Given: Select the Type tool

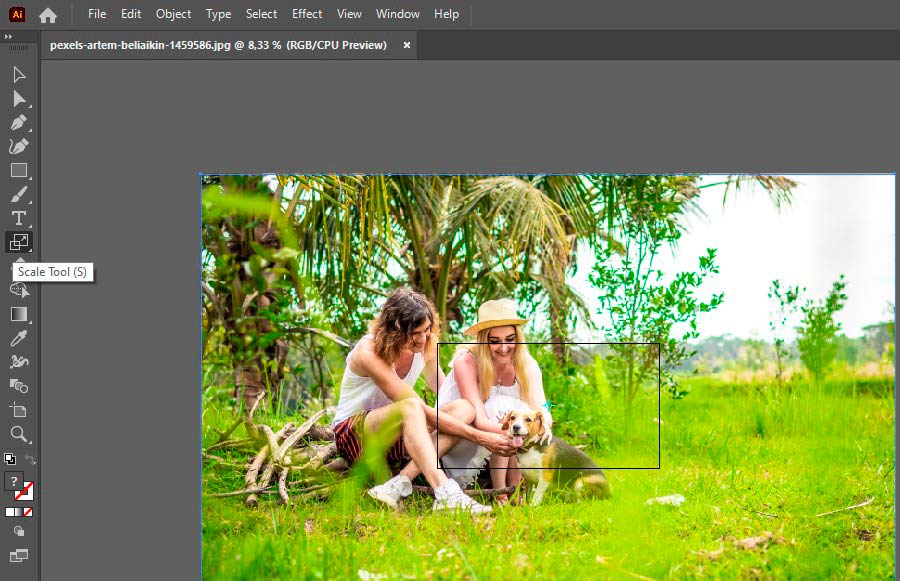Looking at the screenshot, I should pyautogui.click(x=19, y=219).
